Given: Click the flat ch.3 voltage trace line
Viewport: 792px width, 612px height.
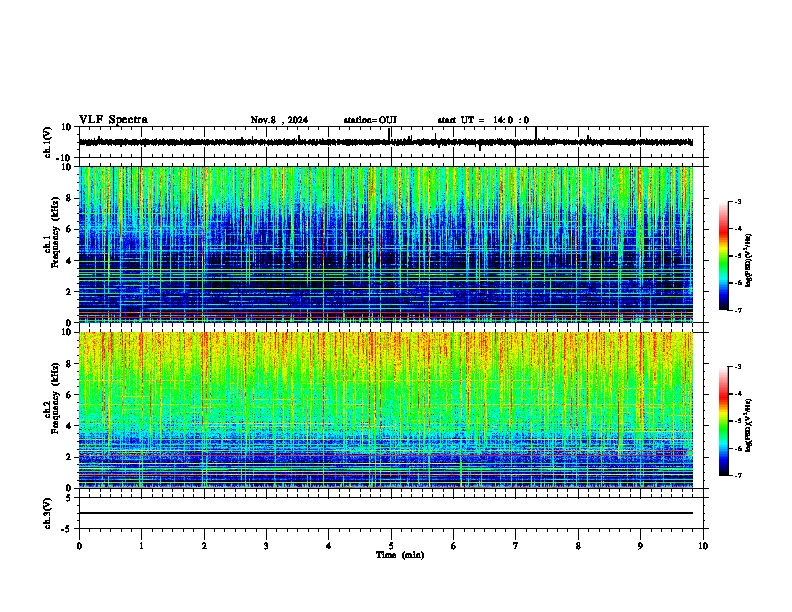Looking at the screenshot, I should [385, 513].
